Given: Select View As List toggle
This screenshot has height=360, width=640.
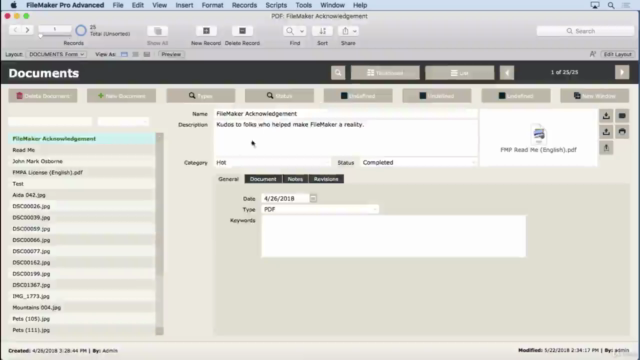Looking at the screenshot, I should [x=136, y=54].
